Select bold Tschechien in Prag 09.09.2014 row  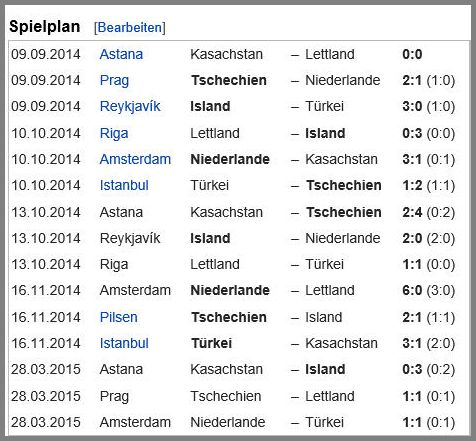[229, 80]
